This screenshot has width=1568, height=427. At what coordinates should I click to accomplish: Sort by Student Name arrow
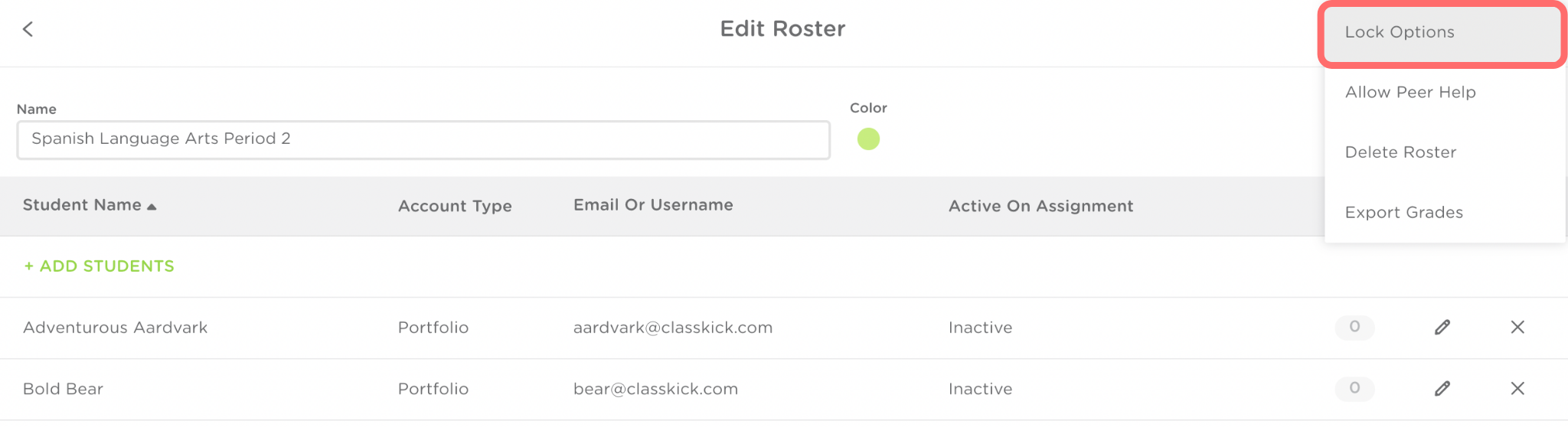(152, 207)
